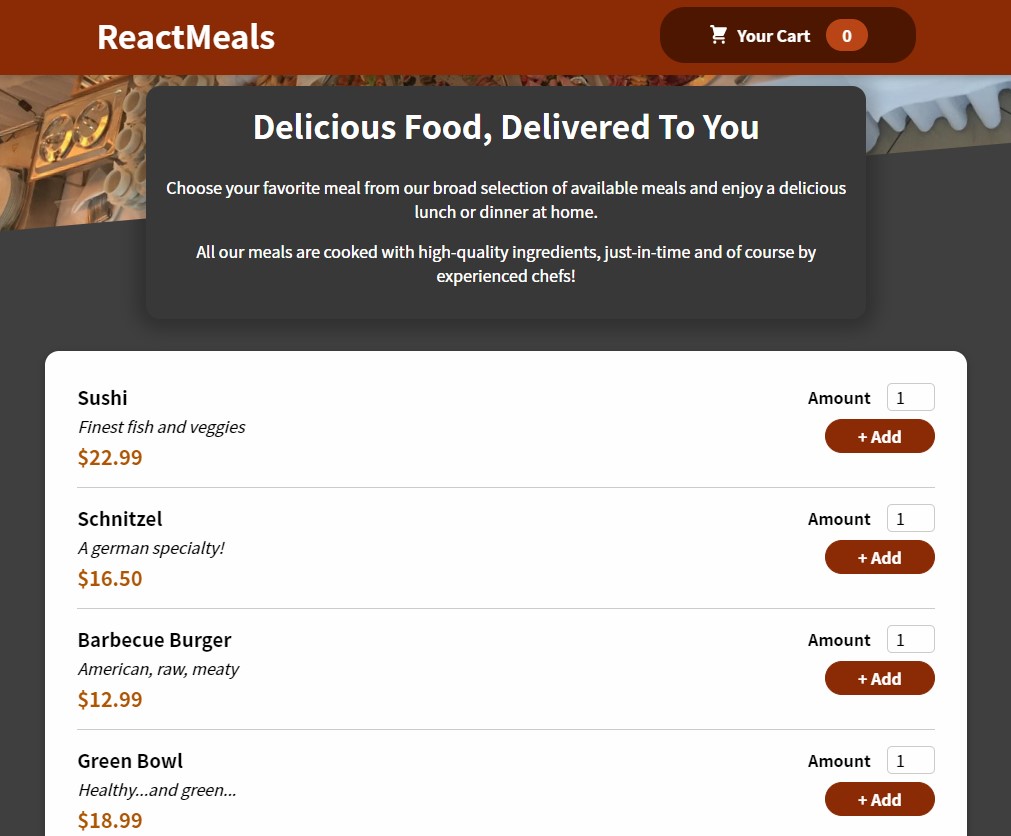Viewport: 1011px width, 836px height.
Task: Select the Barbecue Burger amount input
Action: click(910, 640)
